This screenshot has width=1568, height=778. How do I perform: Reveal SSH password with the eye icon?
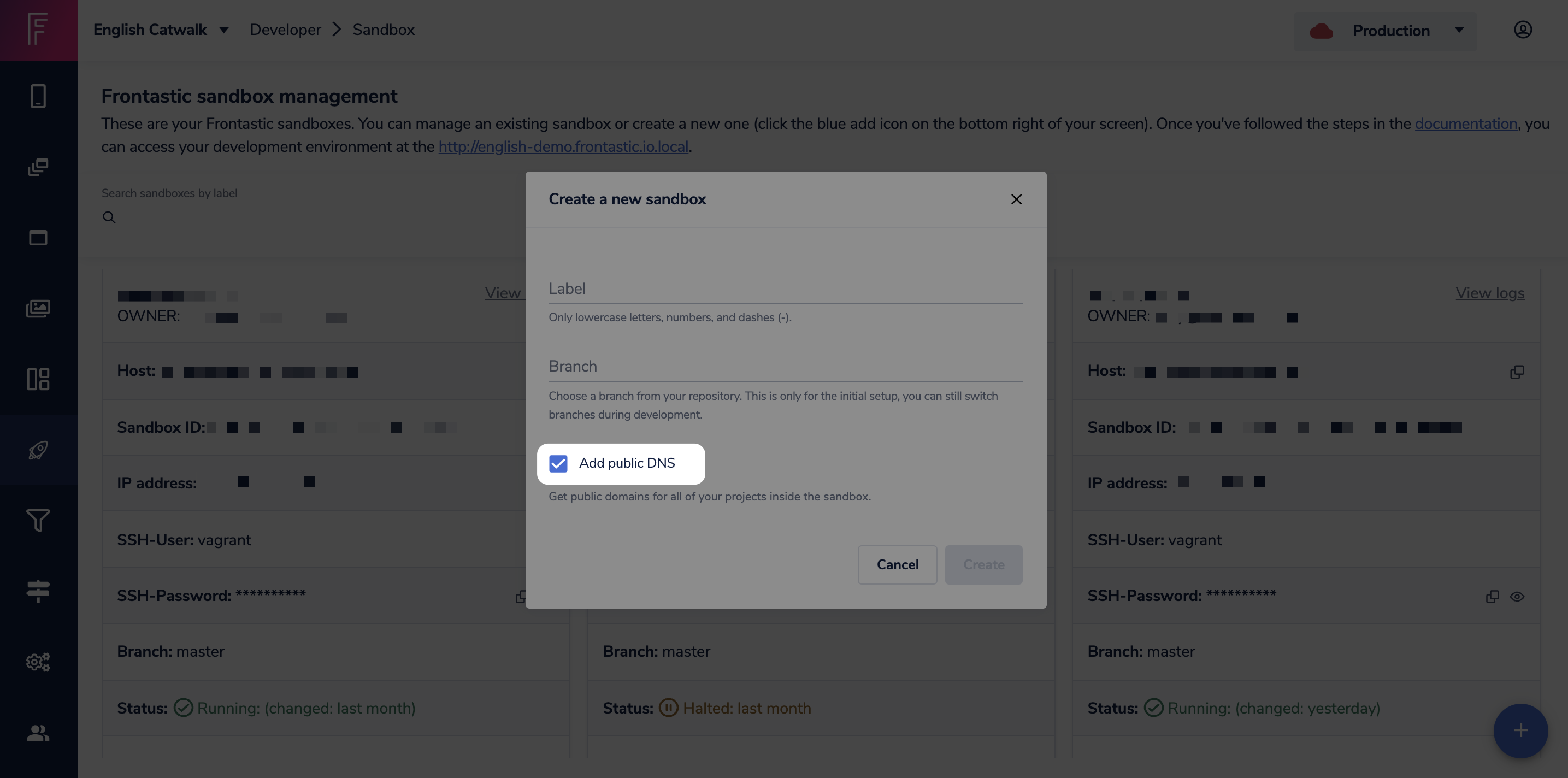(1517, 596)
